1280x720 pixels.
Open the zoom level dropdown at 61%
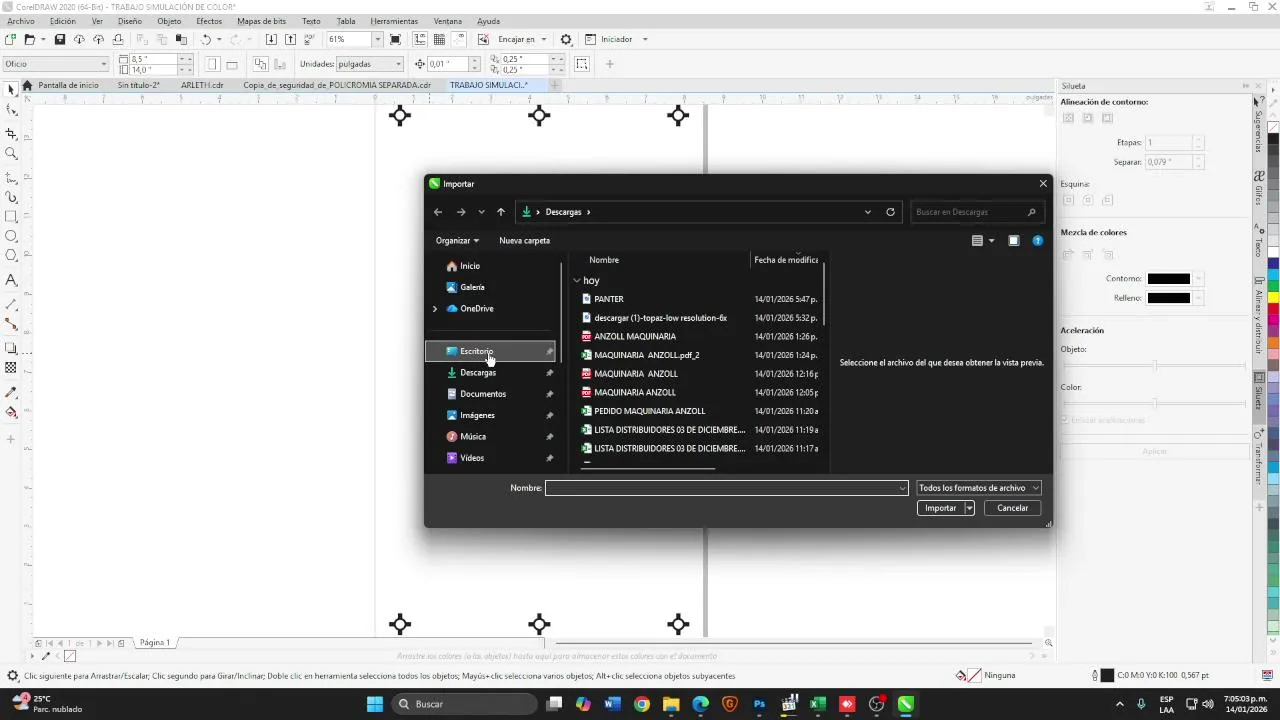point(377,39)
